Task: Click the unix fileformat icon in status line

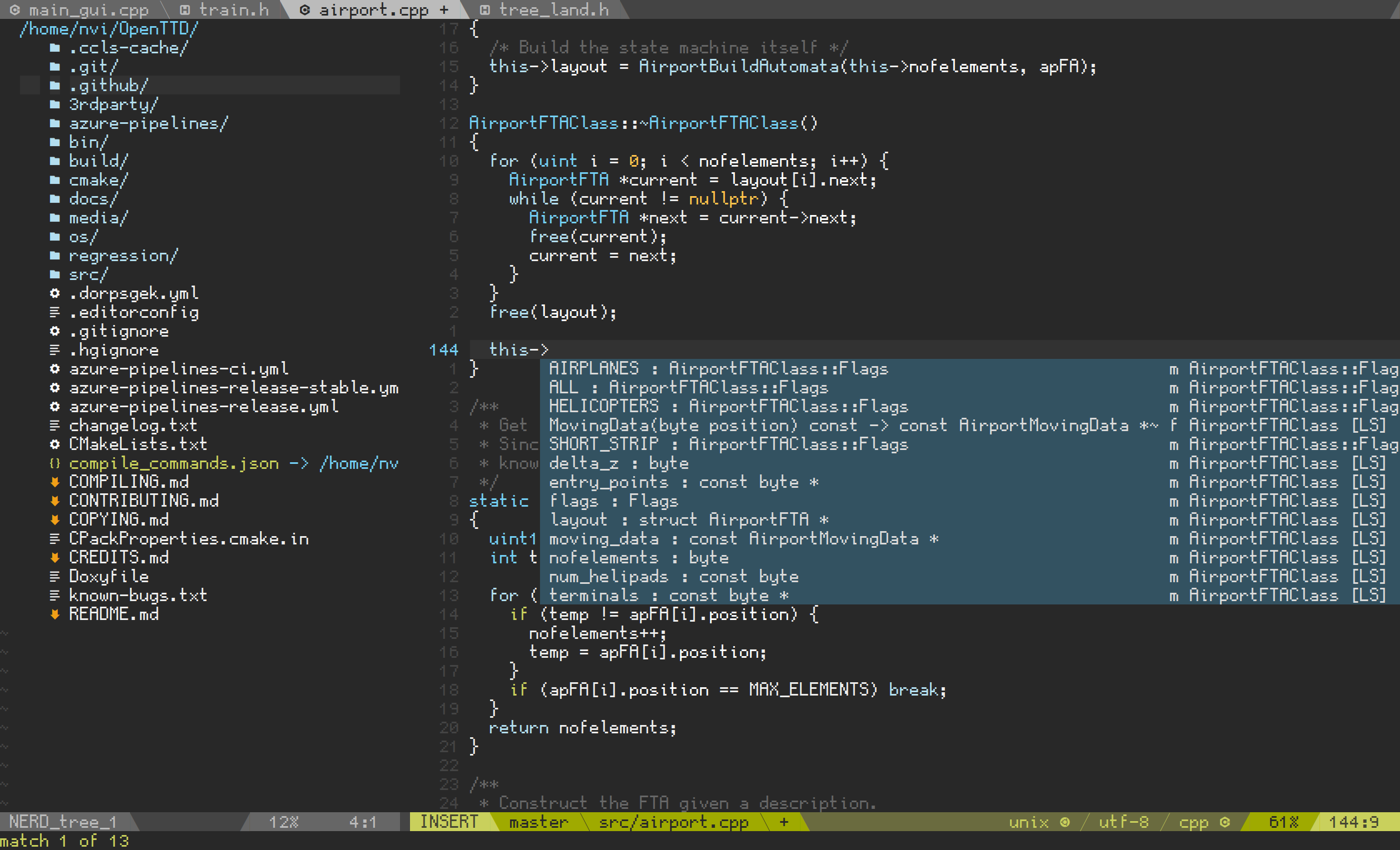Action: pos(1065,822)
